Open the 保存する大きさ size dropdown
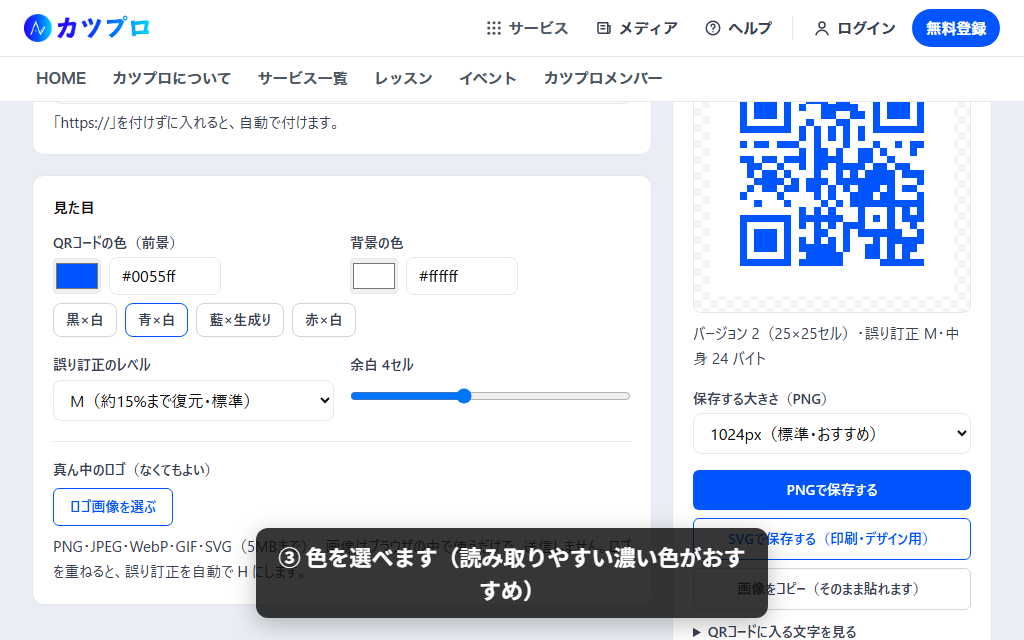The width and height of the screenshot is (1024, 640). click(x=831, y=434)
